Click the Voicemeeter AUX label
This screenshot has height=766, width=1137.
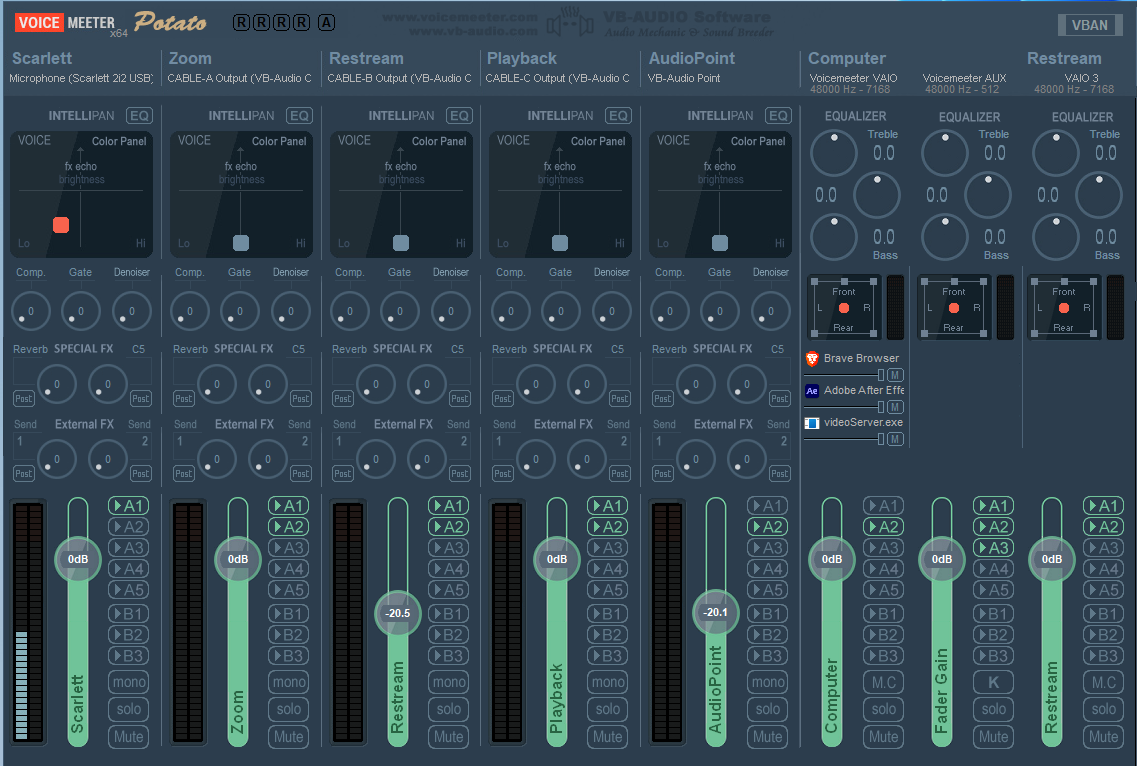point(964,78)
